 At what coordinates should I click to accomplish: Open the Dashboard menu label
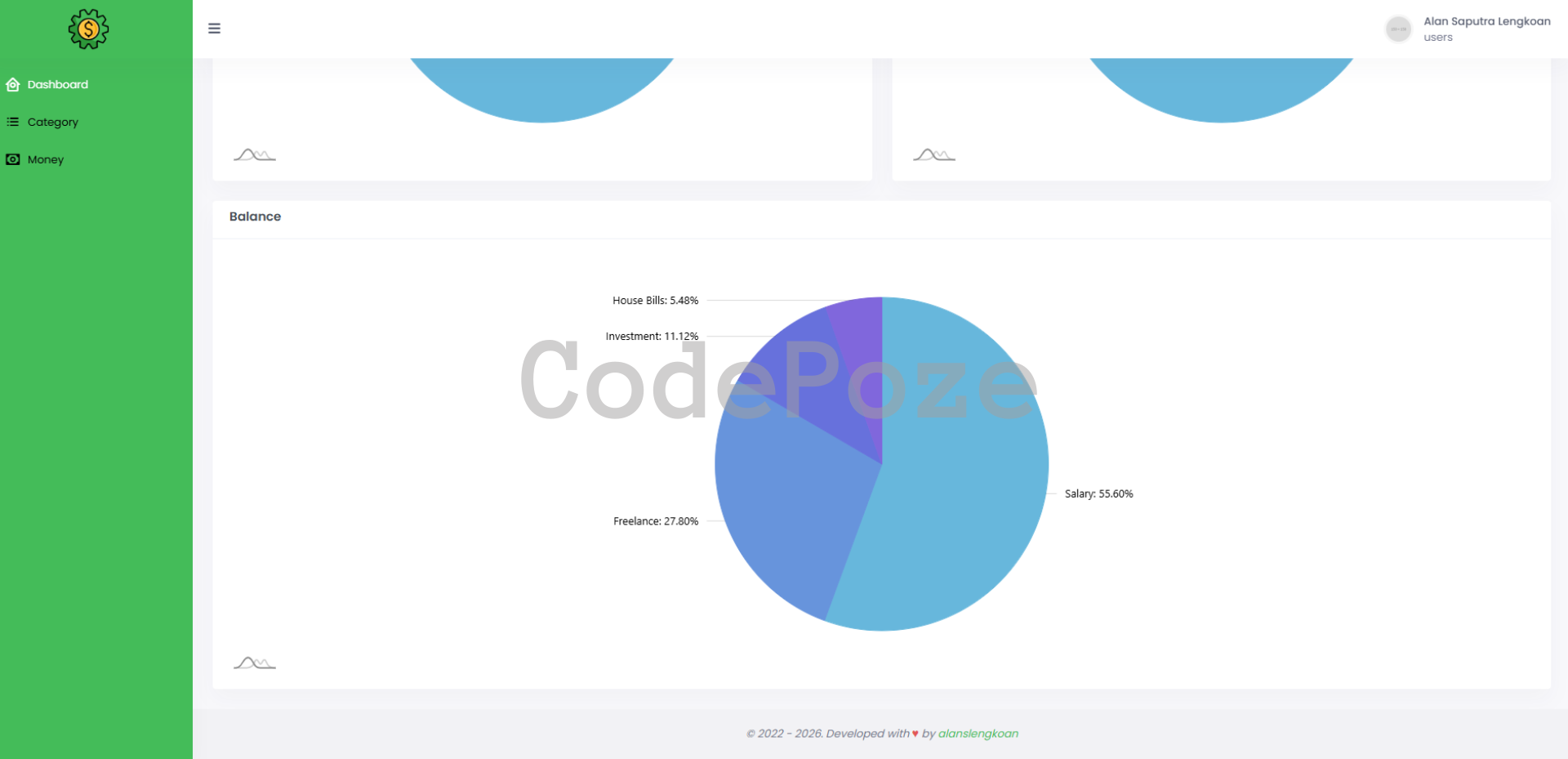57,84
